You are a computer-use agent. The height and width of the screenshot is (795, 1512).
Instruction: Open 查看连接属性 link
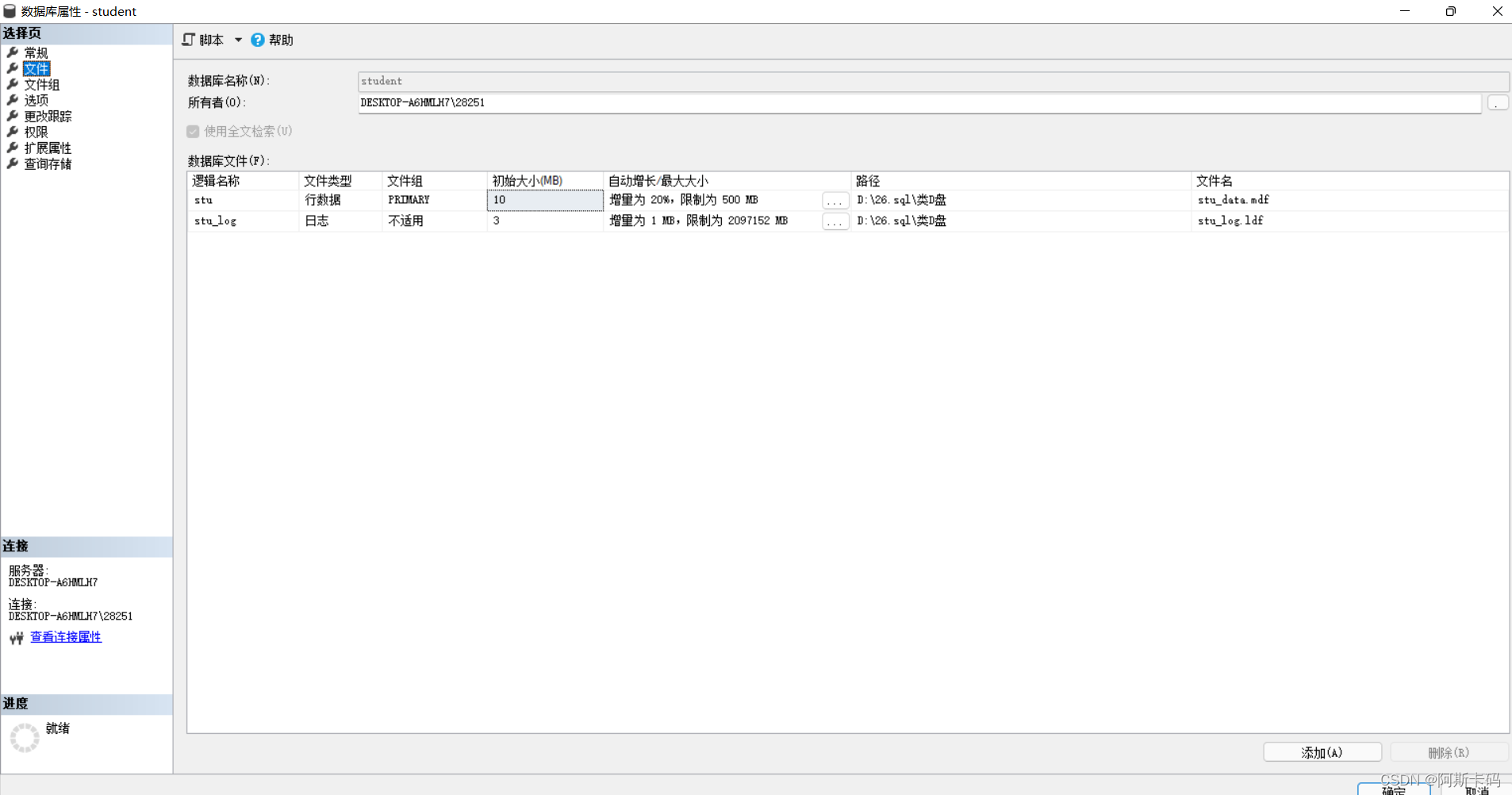66,637
